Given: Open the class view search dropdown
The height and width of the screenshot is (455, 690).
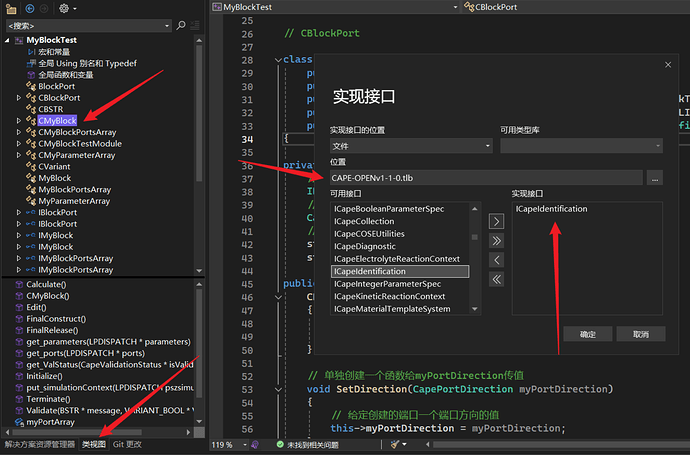Looking at the screenshot, I should (167, 26).
